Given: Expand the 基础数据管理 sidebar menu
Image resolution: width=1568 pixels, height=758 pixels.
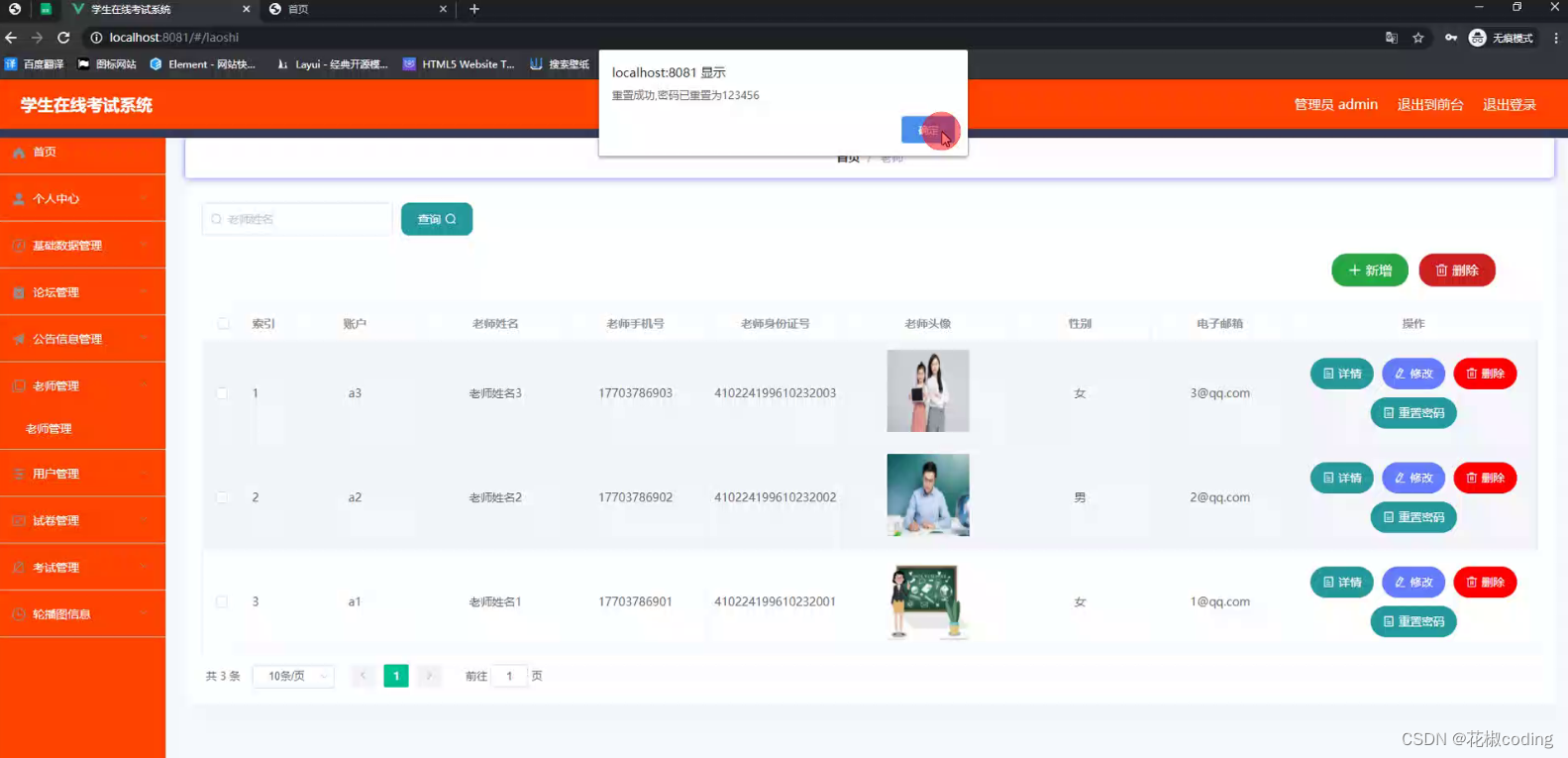Looking at the screenshot, I should coord(82,245).
